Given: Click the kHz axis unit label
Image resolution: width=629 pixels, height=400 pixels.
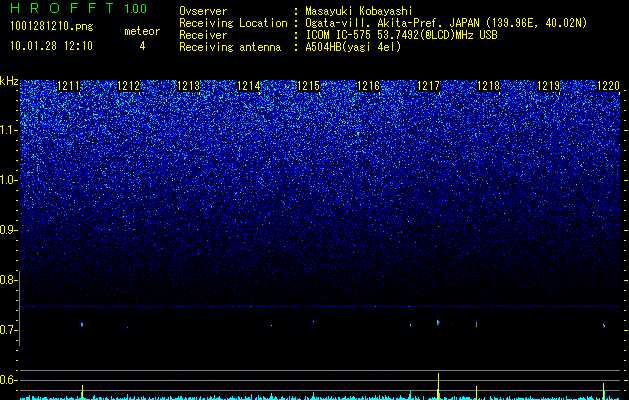Looking at the screenshot, I should [9, 81].
